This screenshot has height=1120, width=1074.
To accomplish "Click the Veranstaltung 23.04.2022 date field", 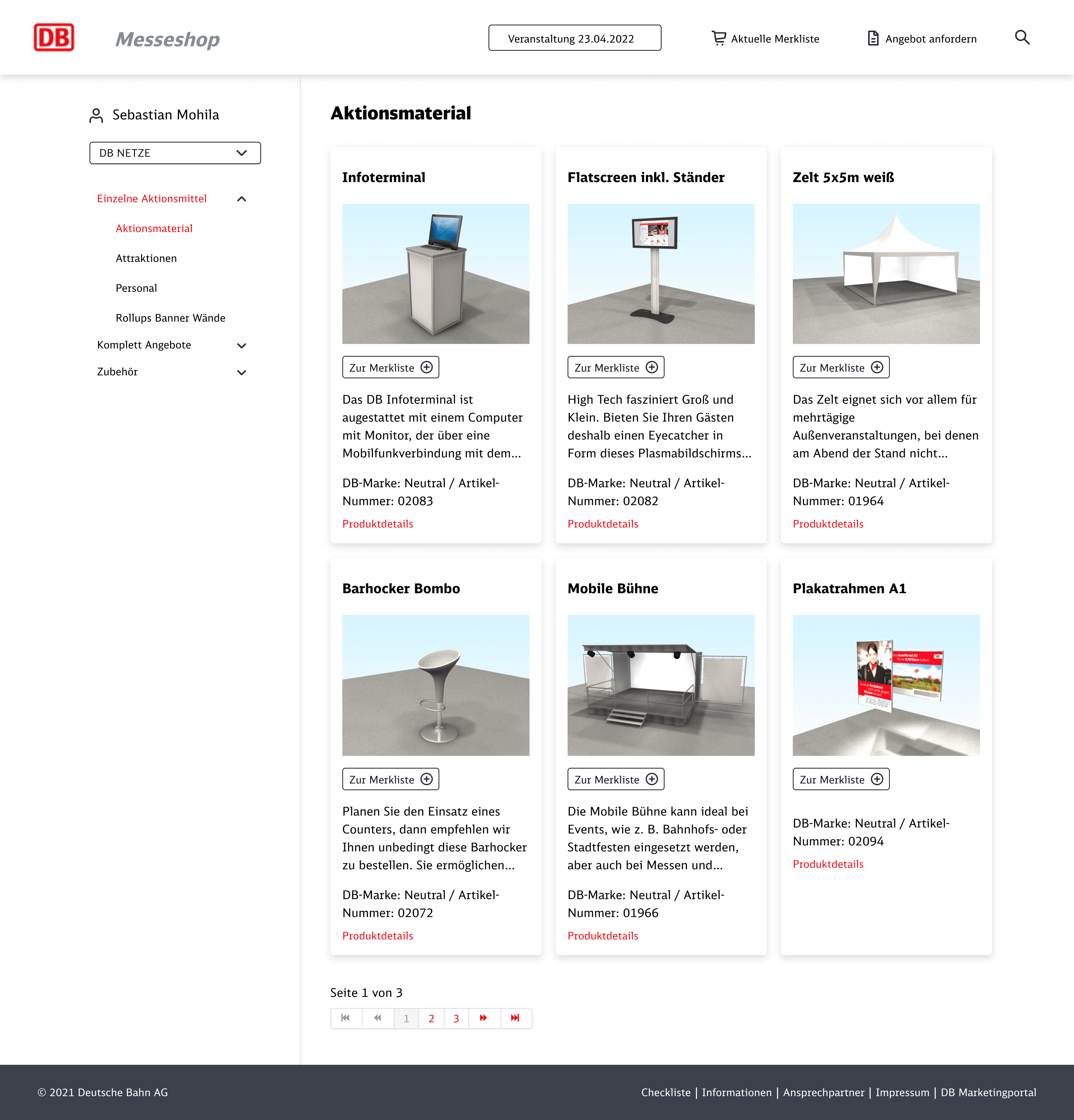I will coord(574,38).
